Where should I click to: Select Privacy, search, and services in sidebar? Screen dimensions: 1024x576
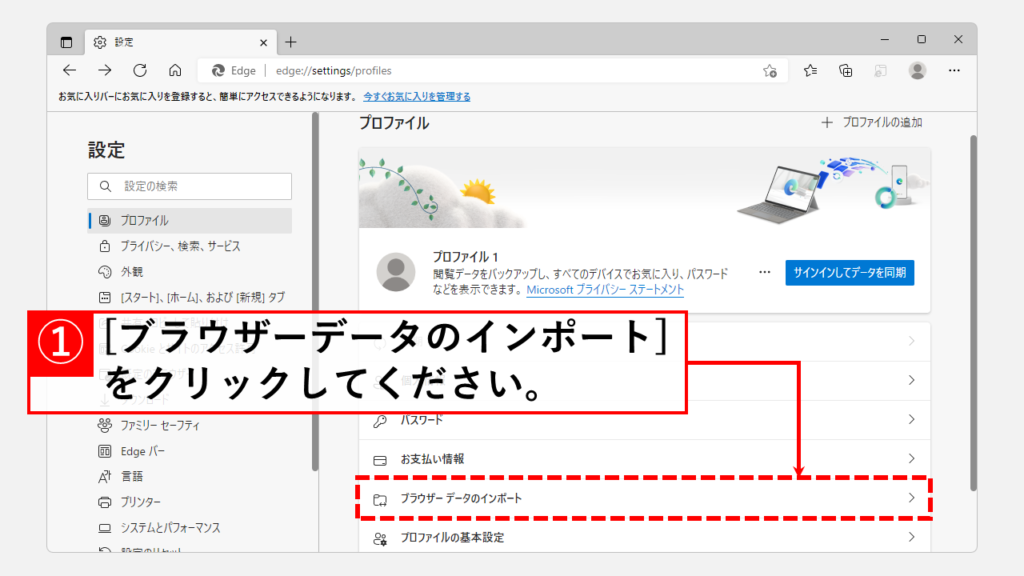click(180, 246)
